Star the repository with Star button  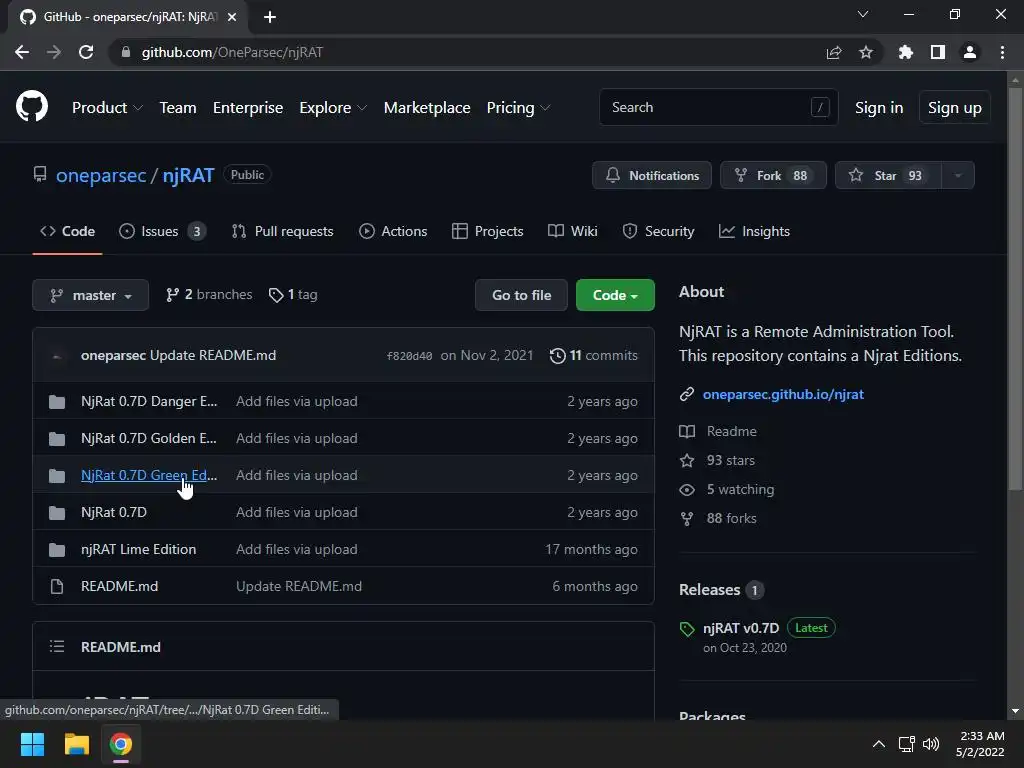pyautogui.click(x=888, y=175)
